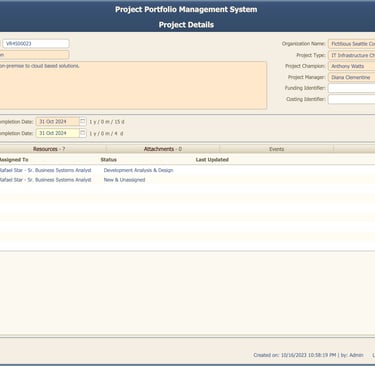This screenshot has width=375, height=366.
Task: Click the VR#500023 identifier field
Action: 36,44
